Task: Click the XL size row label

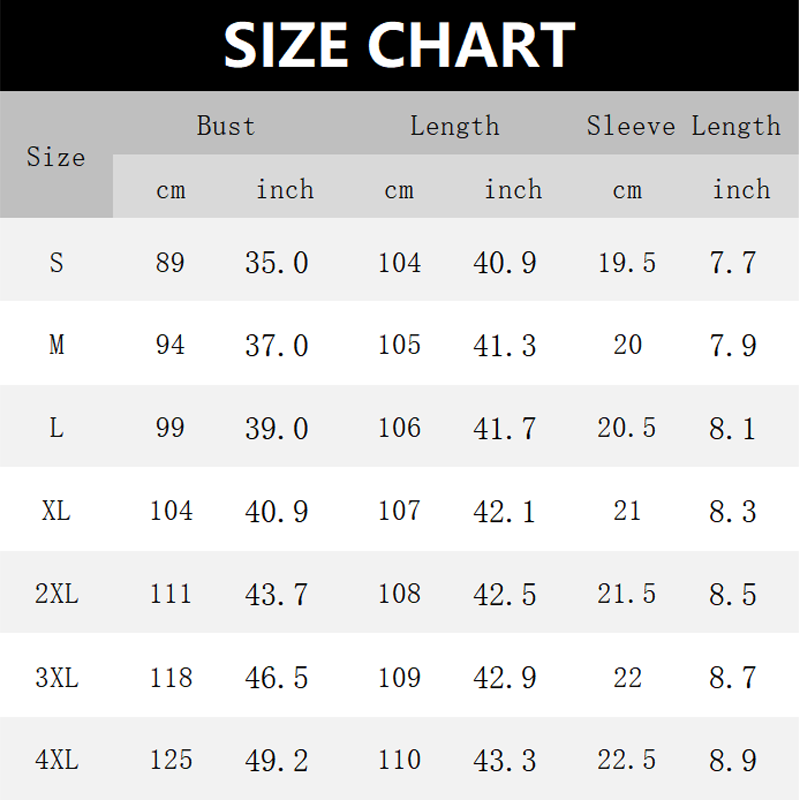Action: 56,511
